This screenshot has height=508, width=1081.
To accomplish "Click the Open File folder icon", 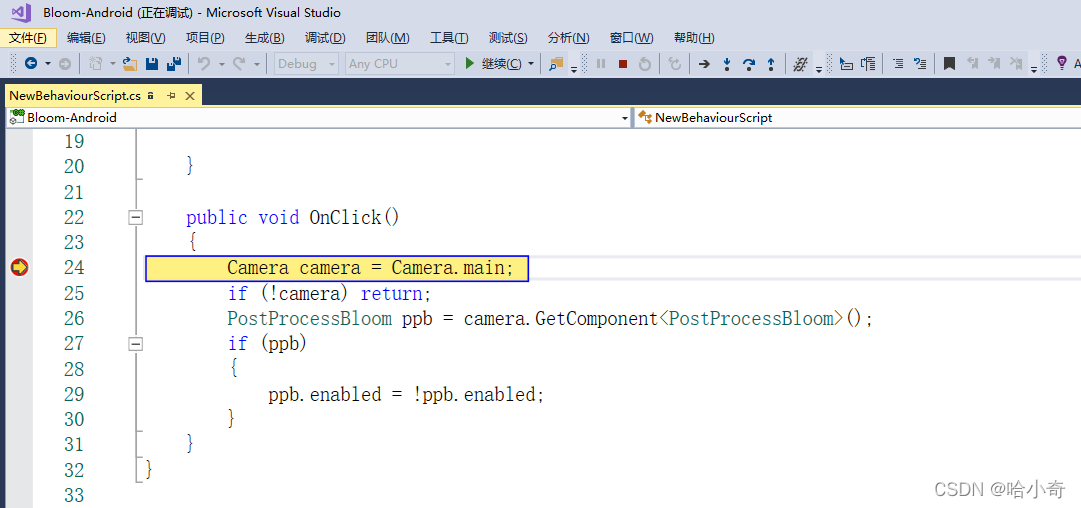I will pyautogui.click(x=130, y=63).
